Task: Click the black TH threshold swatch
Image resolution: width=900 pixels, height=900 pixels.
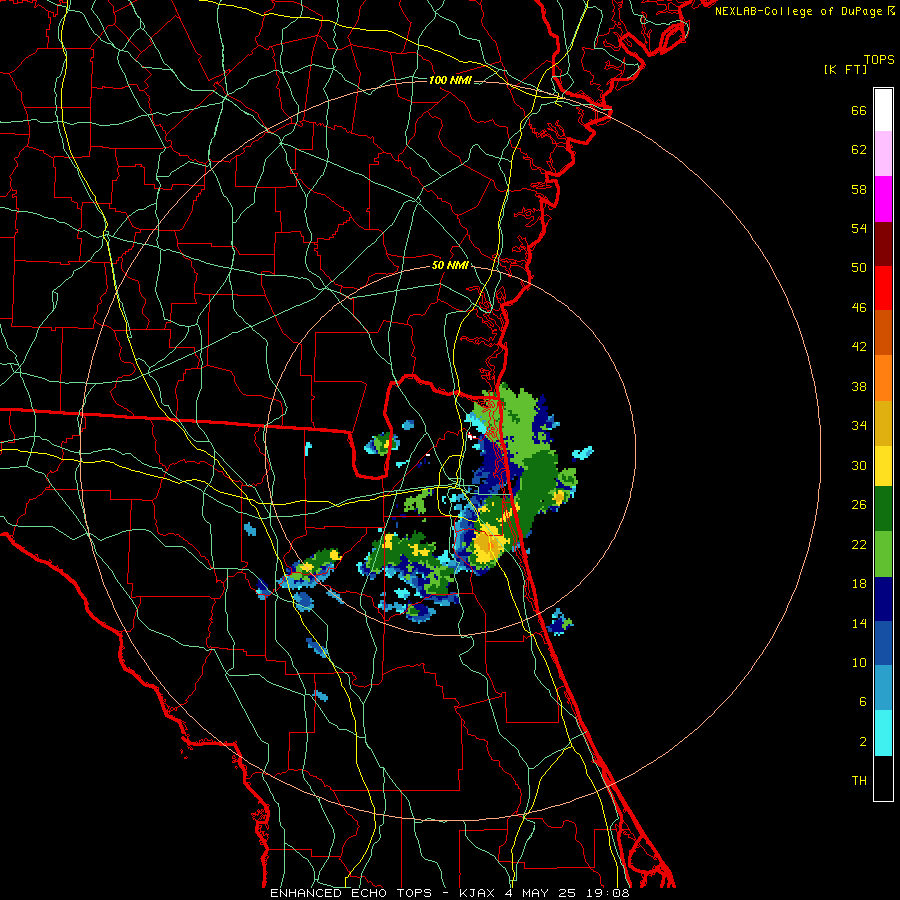Action: coord(883,778)
